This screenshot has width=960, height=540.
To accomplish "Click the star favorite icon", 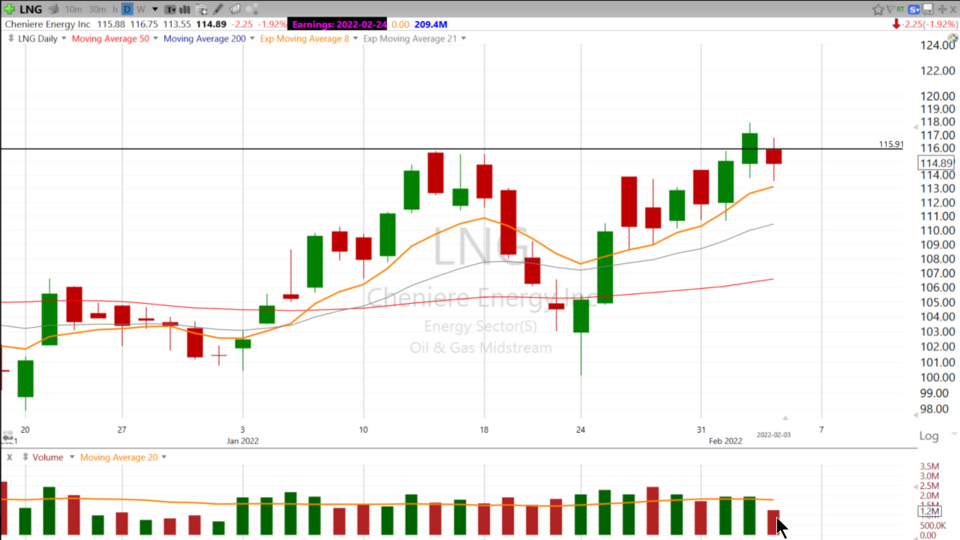I will [878, 9].
